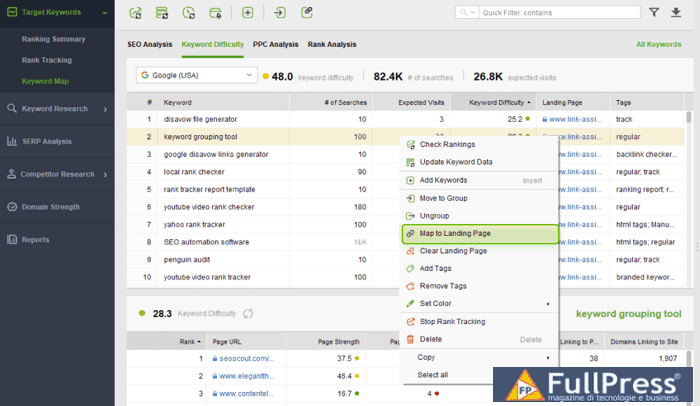The height and width of the screenshot is (406, 700).
Task: Select Stop Rank Tracking from context menu
Action: click(452, 321)
